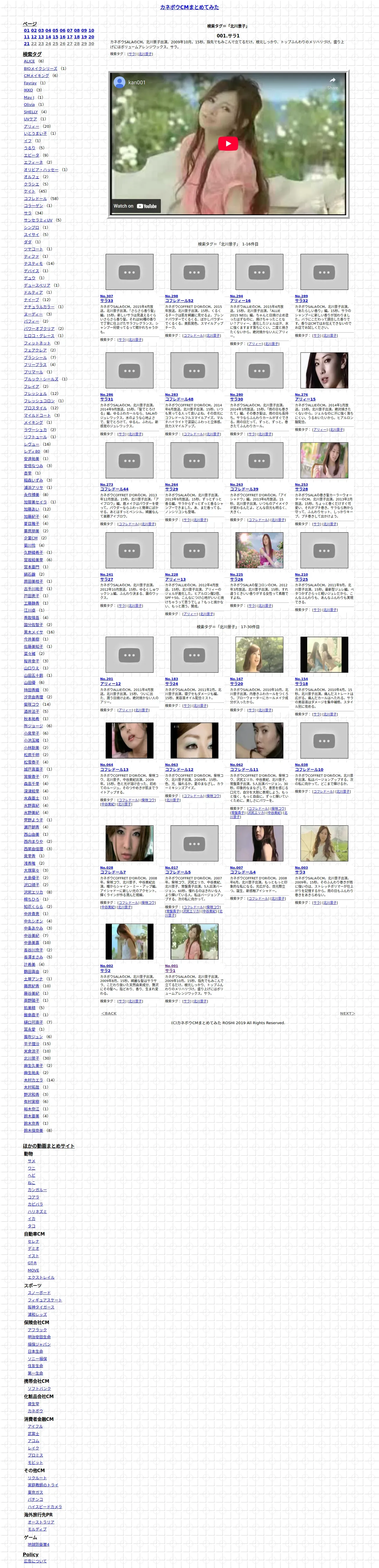The width and height of the screenshot is (379, 1568).
Task: Open video placeholder above No.298 コフレドール52
Action: [195, 272]
